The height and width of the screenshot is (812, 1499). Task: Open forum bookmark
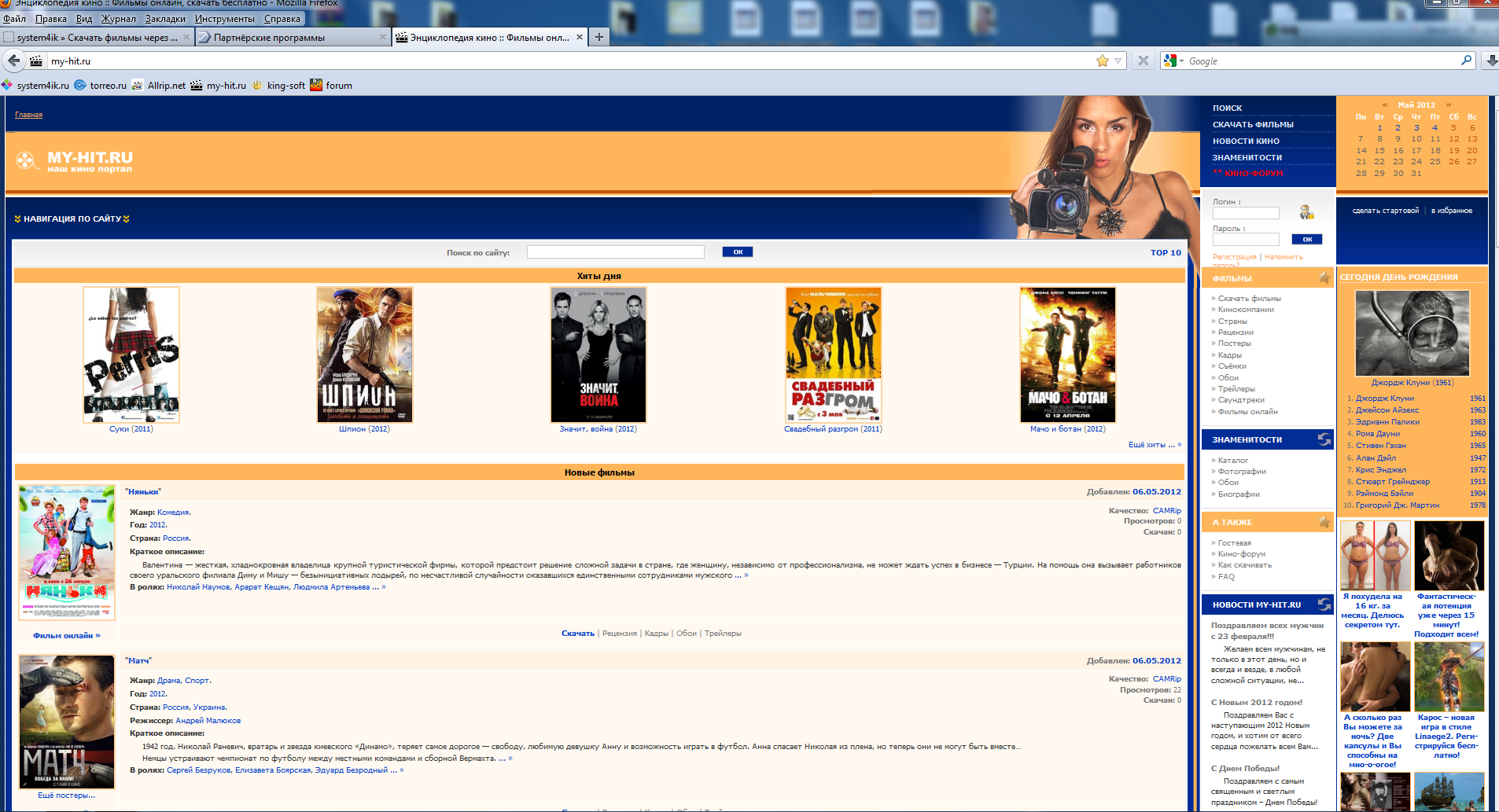[331, 86]
